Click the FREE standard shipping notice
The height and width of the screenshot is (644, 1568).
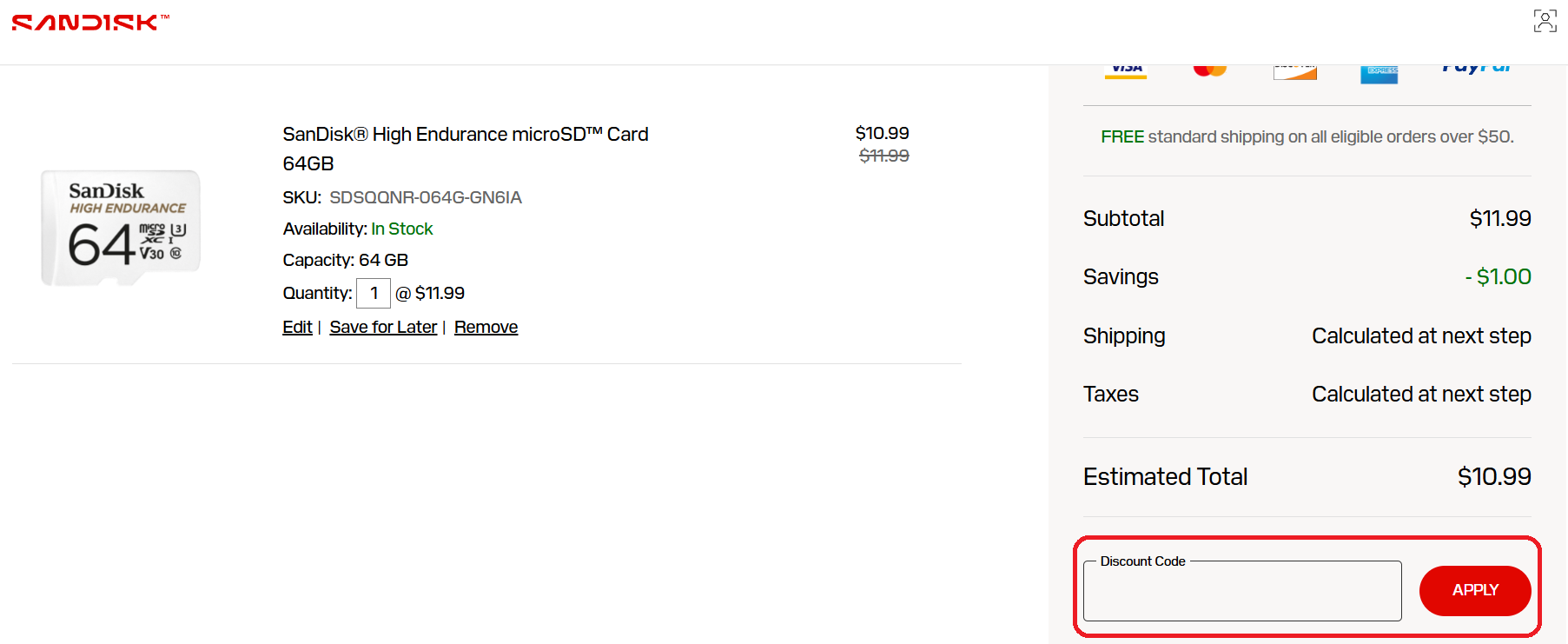(1307, 136)
